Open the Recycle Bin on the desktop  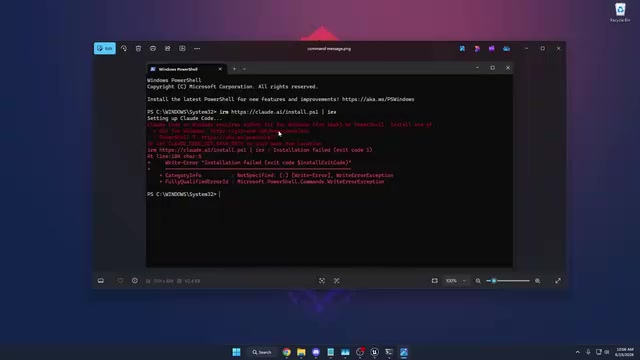tap(620, 12)
